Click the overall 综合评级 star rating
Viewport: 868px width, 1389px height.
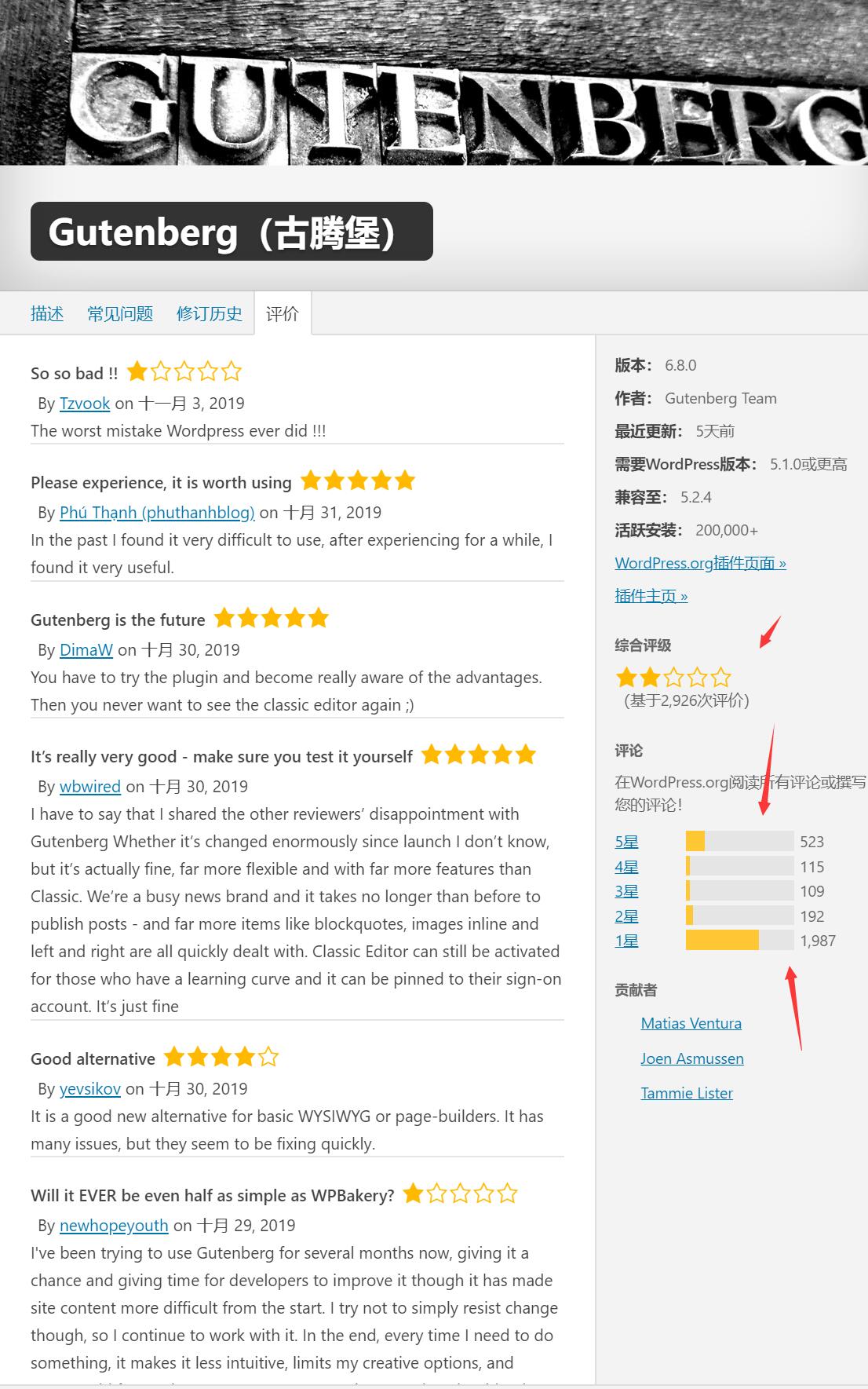(674, 677)
